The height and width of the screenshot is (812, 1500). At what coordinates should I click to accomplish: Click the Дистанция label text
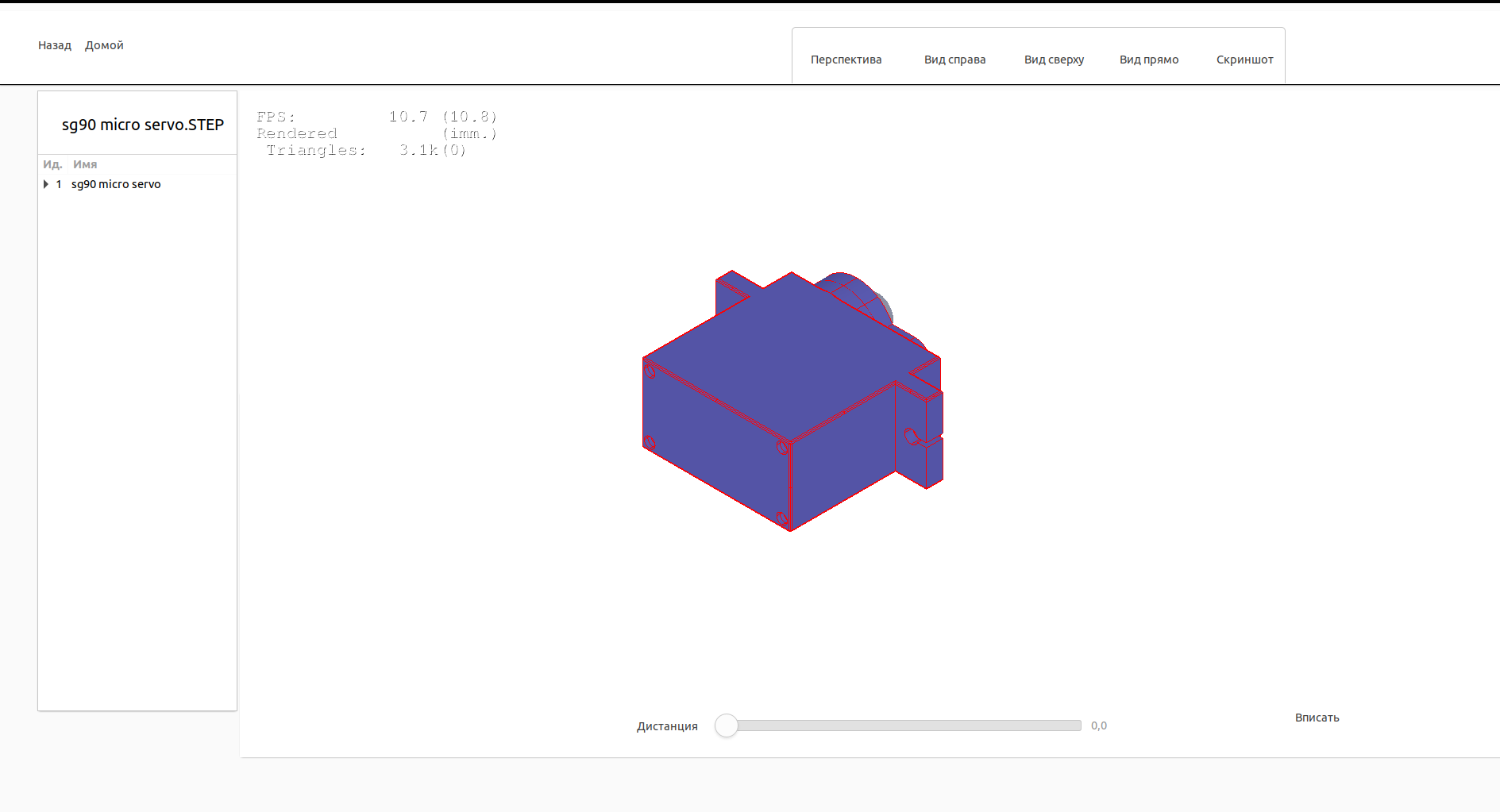point(667,726)
